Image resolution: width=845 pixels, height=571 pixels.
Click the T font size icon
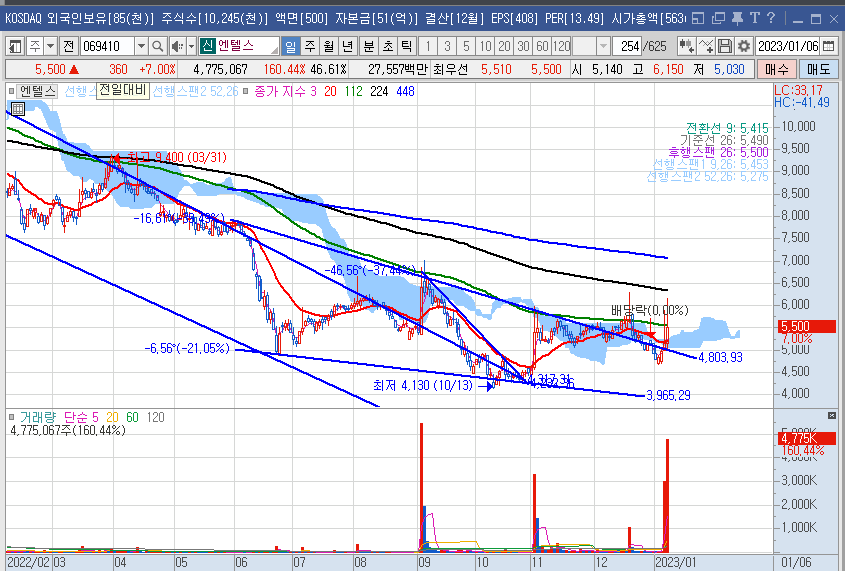(x=754, y=18)
